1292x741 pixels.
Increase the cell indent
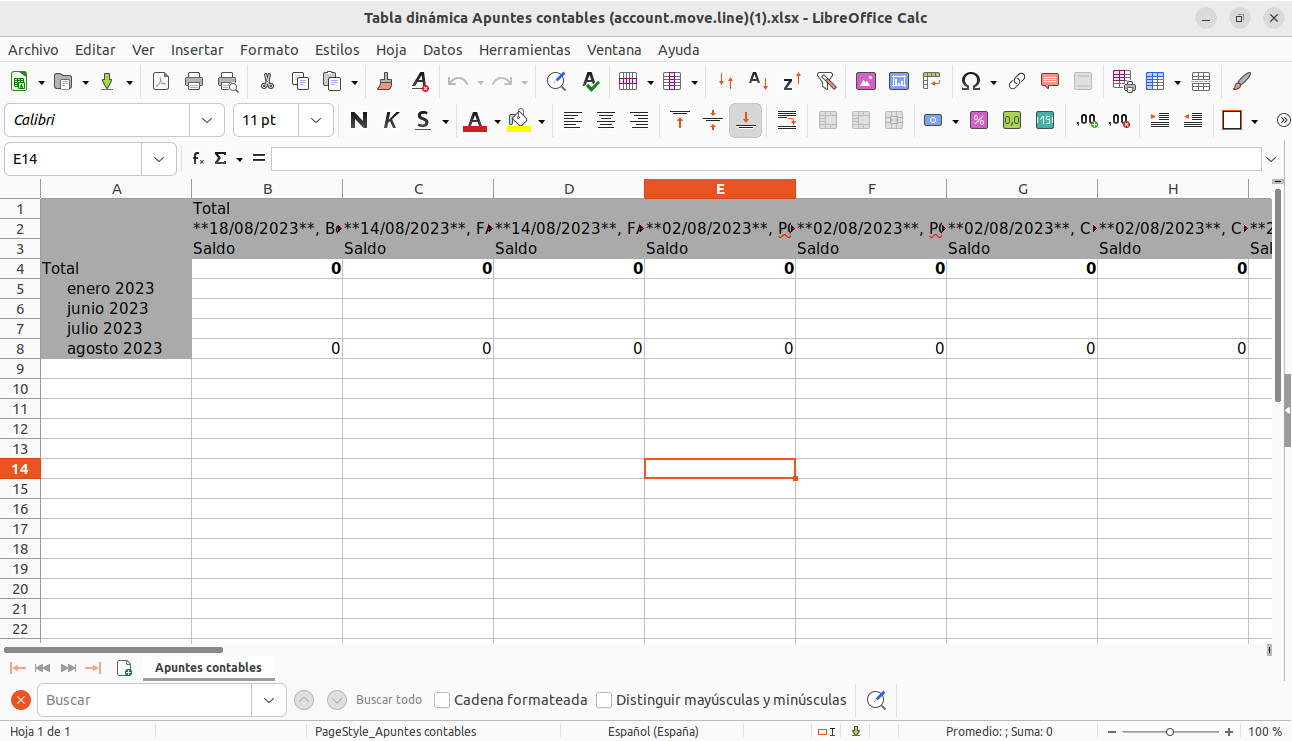1160,120
